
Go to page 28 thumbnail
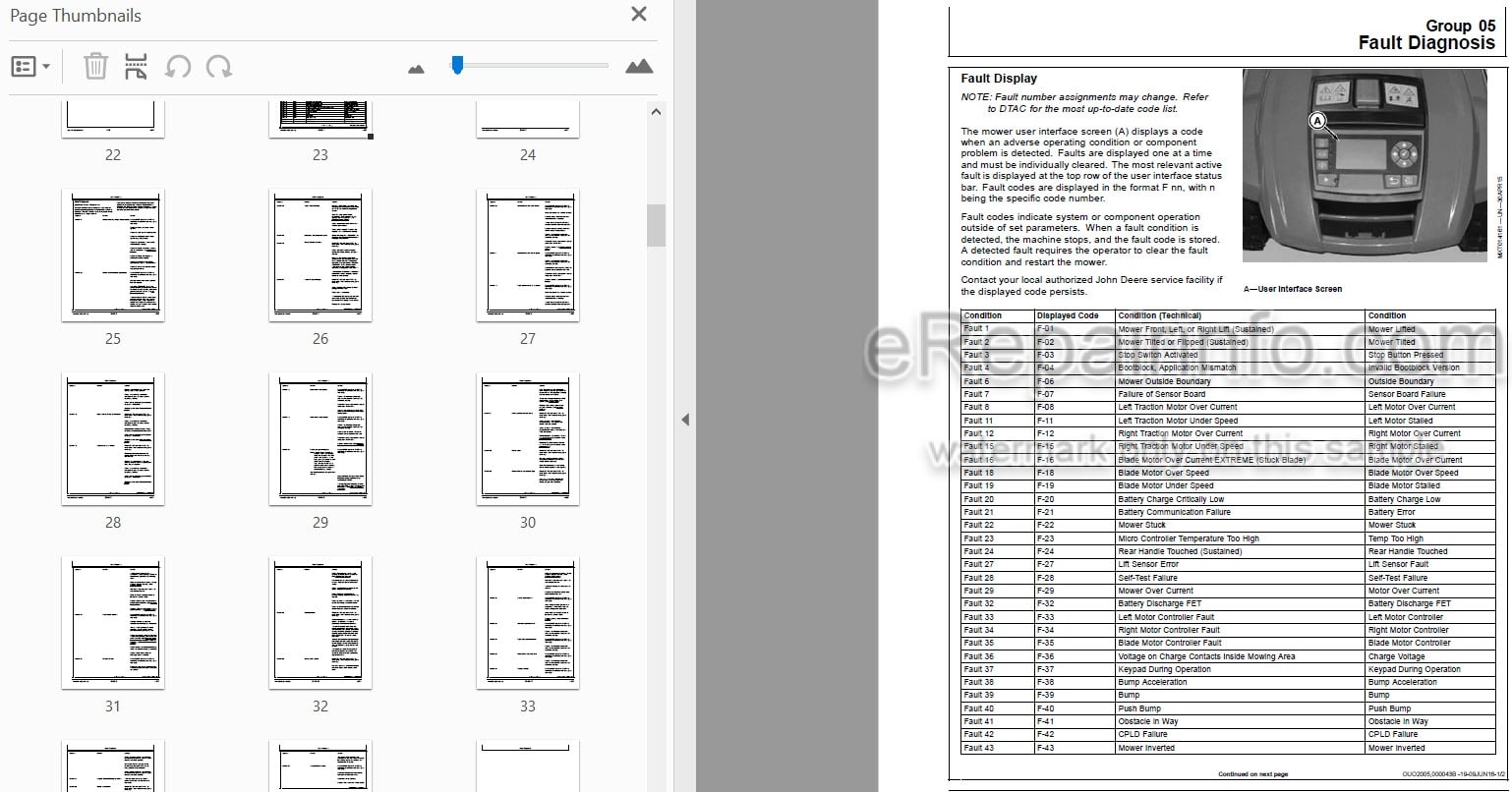click(x=113, y=439)
